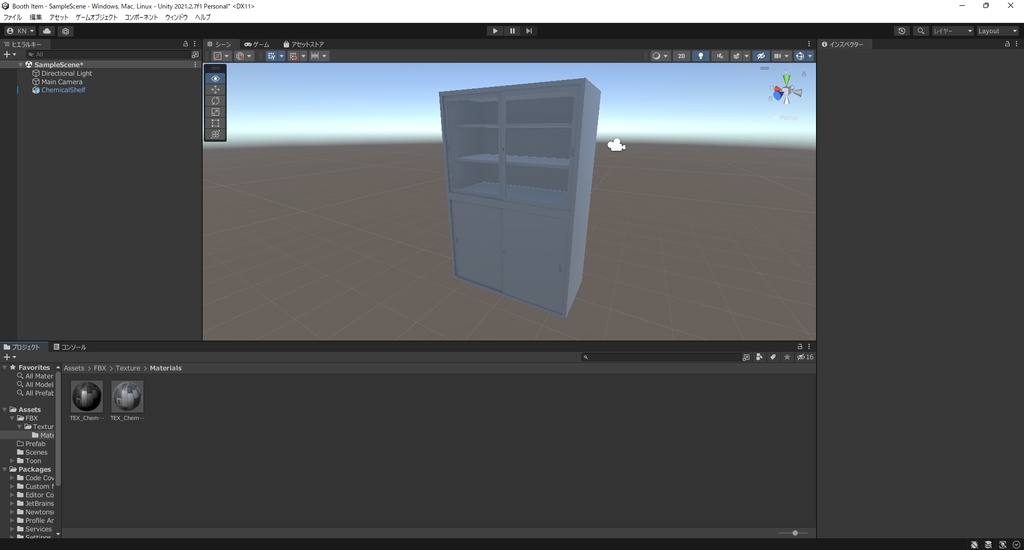The height and width of the screenshot is (550, 1024).
Task: Toggle the gizmo rotation lock
Action: pos(804,74)
